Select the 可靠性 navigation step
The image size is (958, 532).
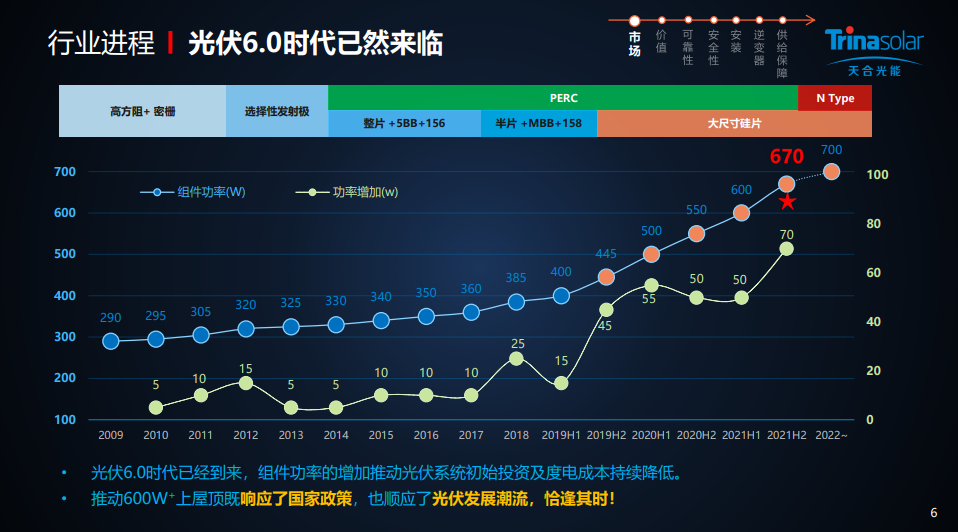(687, 47)
